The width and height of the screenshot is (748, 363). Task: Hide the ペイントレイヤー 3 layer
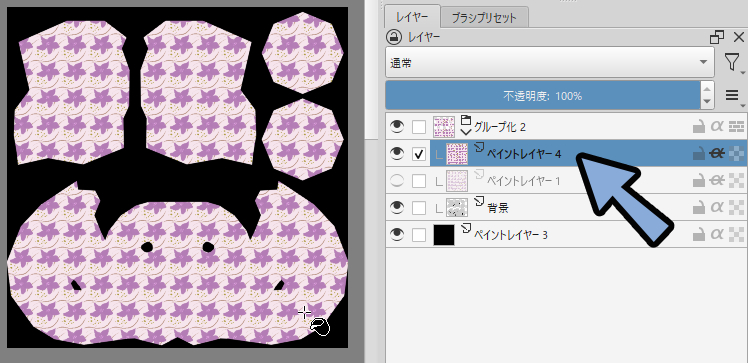pos(397,235)
